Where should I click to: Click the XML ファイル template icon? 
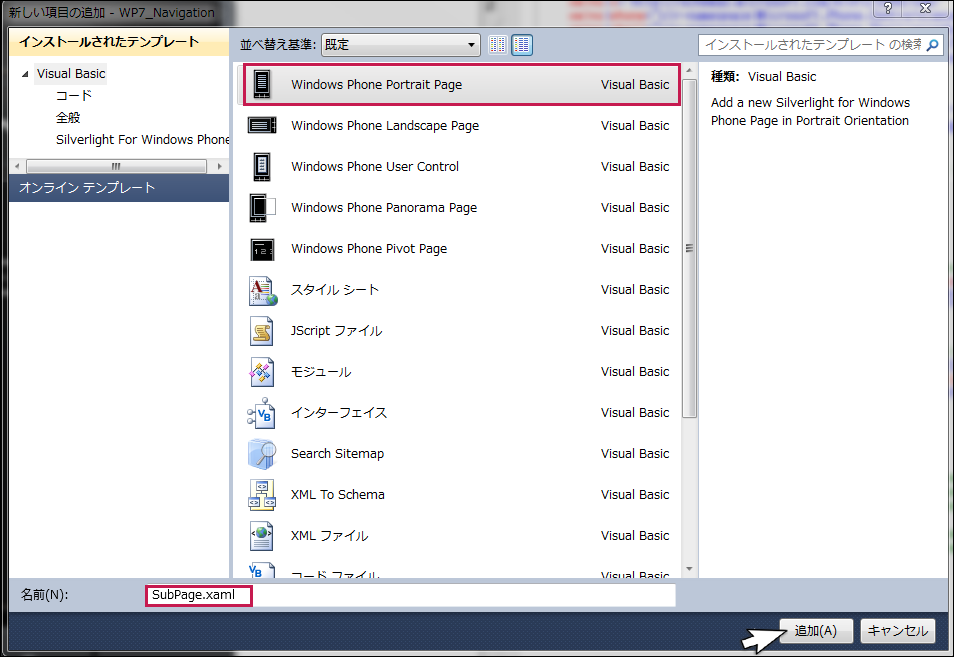click(x=262, y=536)
